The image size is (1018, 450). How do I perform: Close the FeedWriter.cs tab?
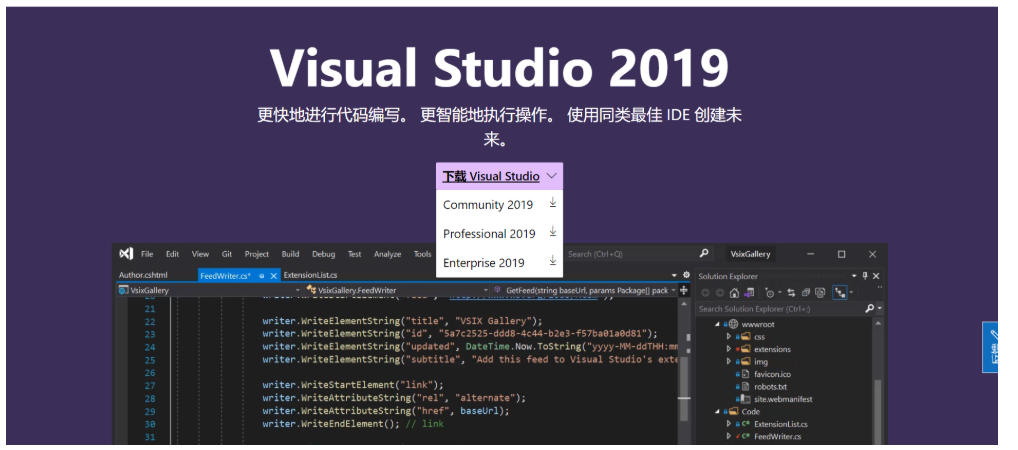coord(273,276)
